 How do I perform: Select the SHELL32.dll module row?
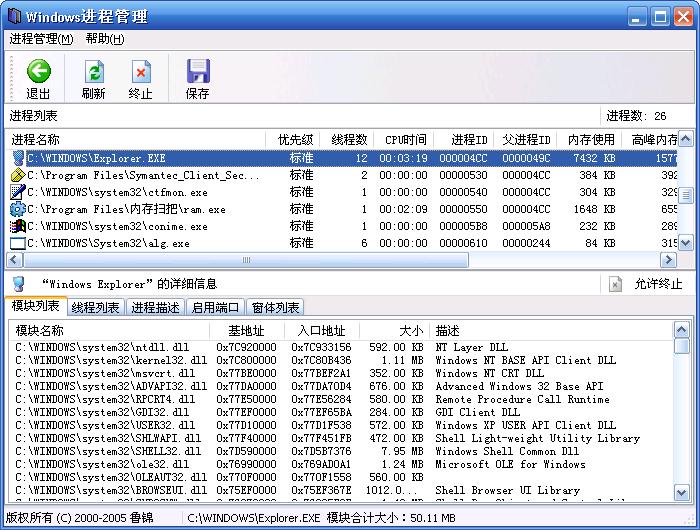341,451
